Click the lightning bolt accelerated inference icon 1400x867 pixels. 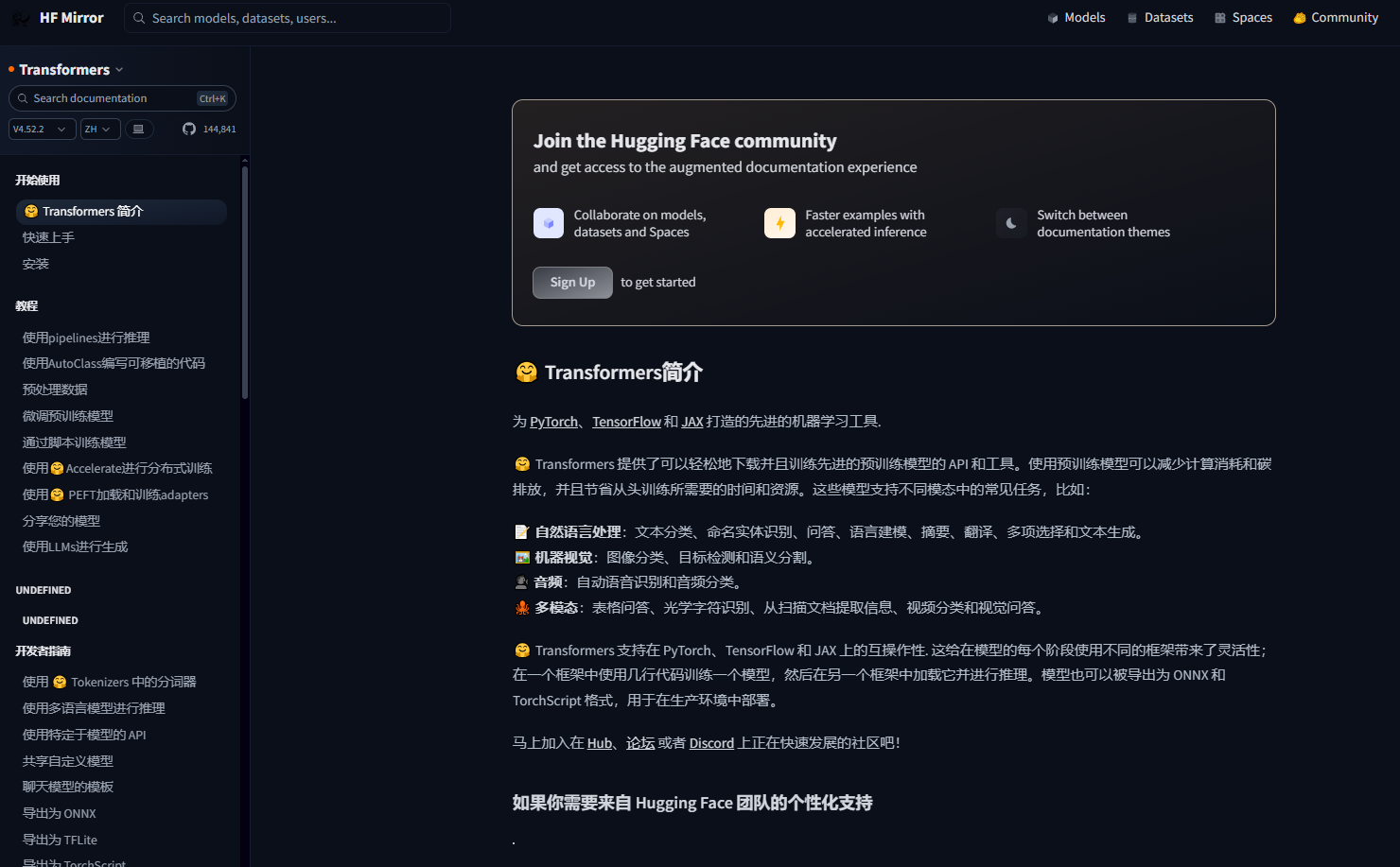point(779,223)
